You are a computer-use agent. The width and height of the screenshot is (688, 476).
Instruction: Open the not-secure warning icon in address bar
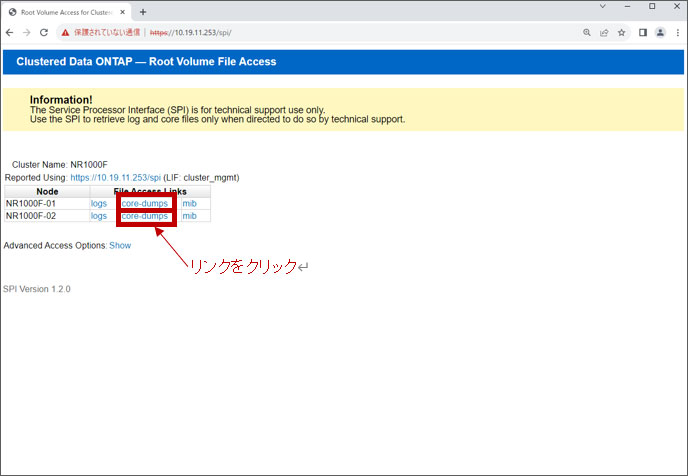[x=65, y=32]
